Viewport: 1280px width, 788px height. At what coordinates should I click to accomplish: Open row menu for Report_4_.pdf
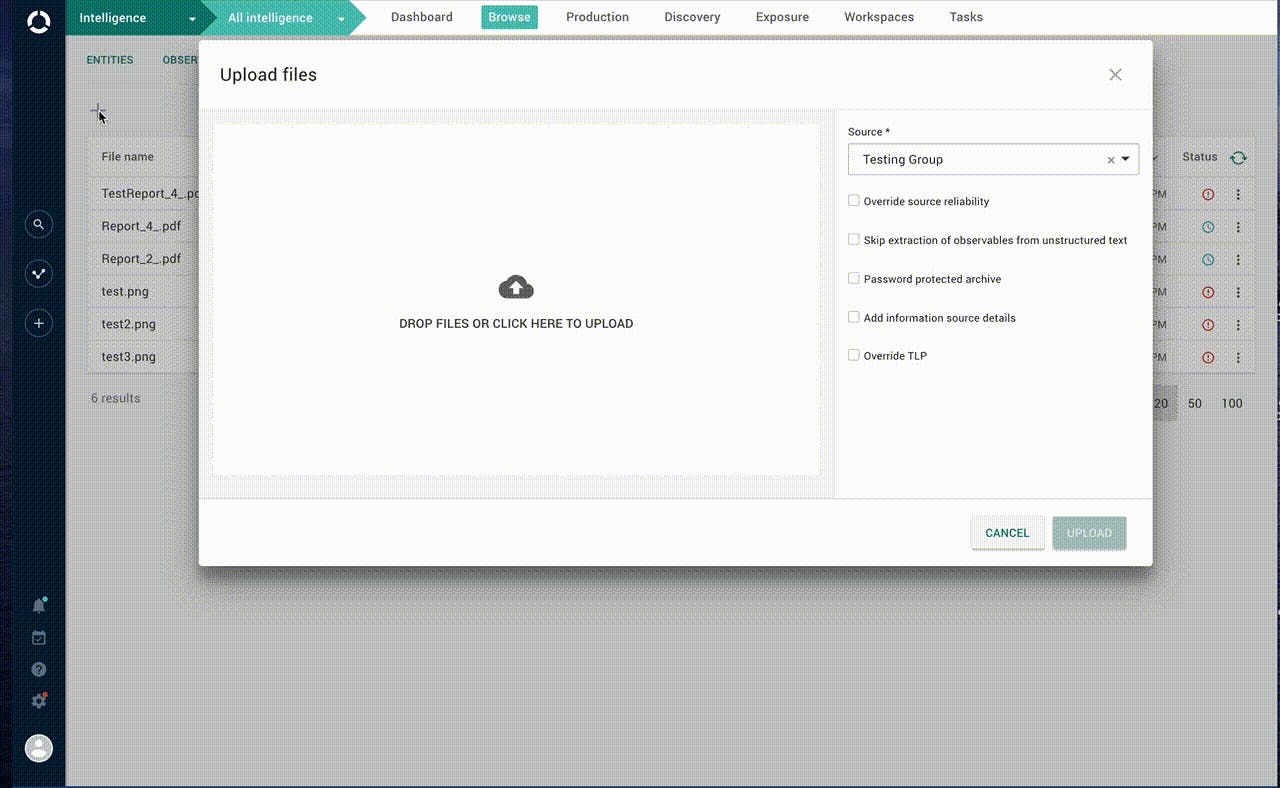coord(1238,227)
